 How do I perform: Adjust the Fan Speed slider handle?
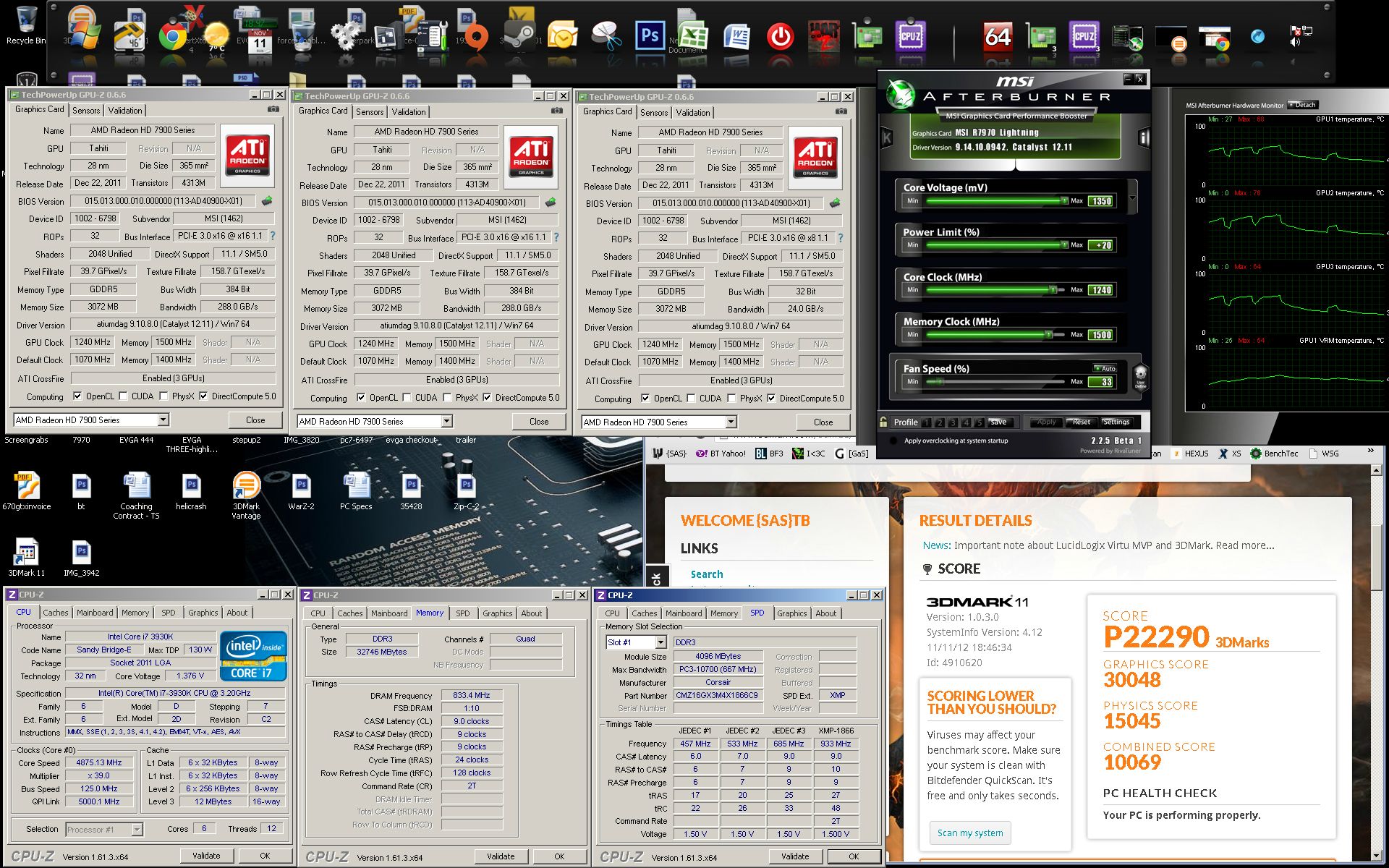(939, 381)
